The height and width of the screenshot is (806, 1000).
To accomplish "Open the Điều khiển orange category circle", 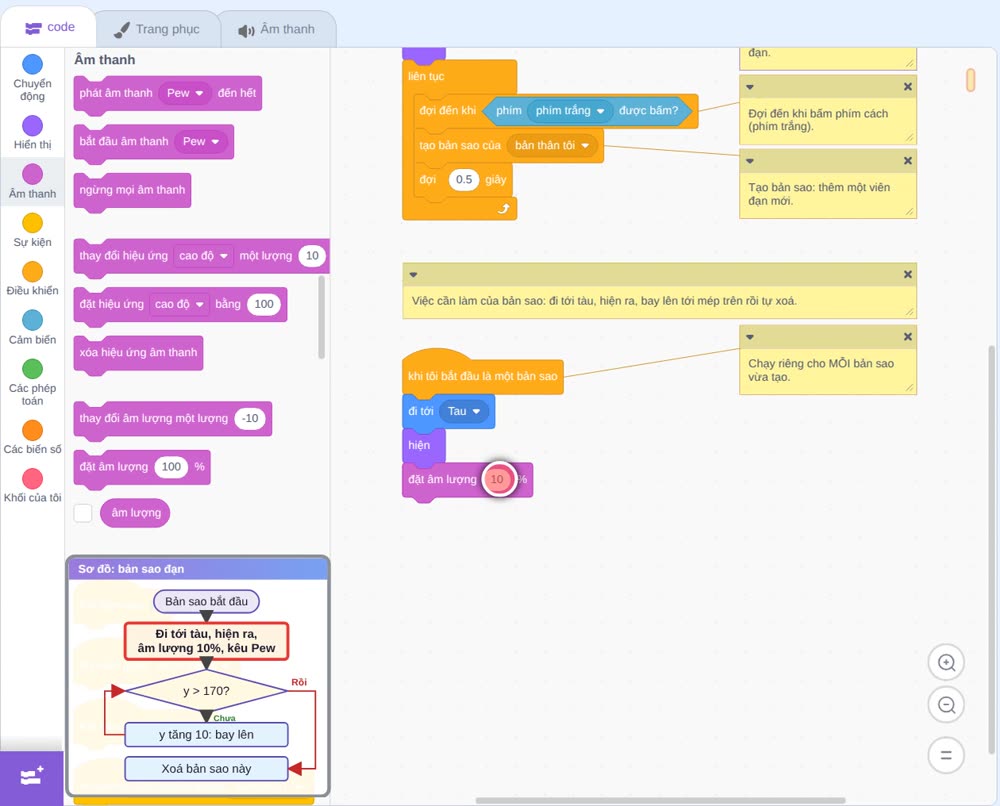I will point(33,272).
